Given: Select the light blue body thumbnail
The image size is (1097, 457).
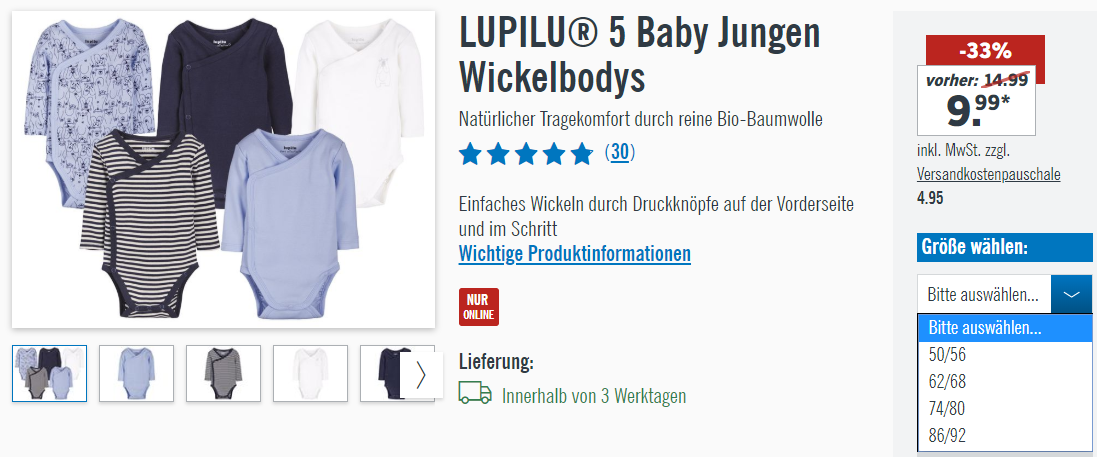Looking at the screenshot, I should coord(136,373).
